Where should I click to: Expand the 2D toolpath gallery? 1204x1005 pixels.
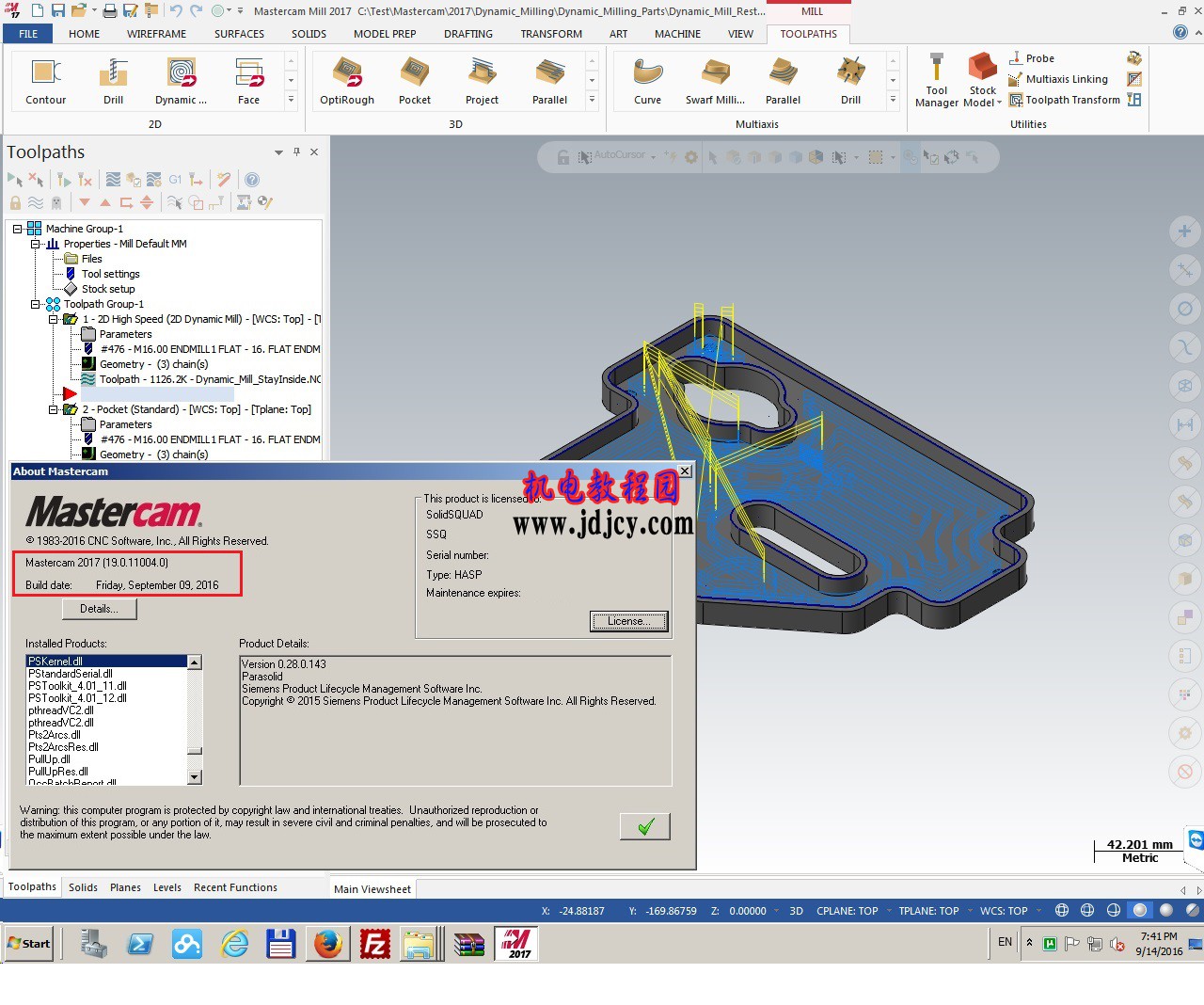click(291, 100)
